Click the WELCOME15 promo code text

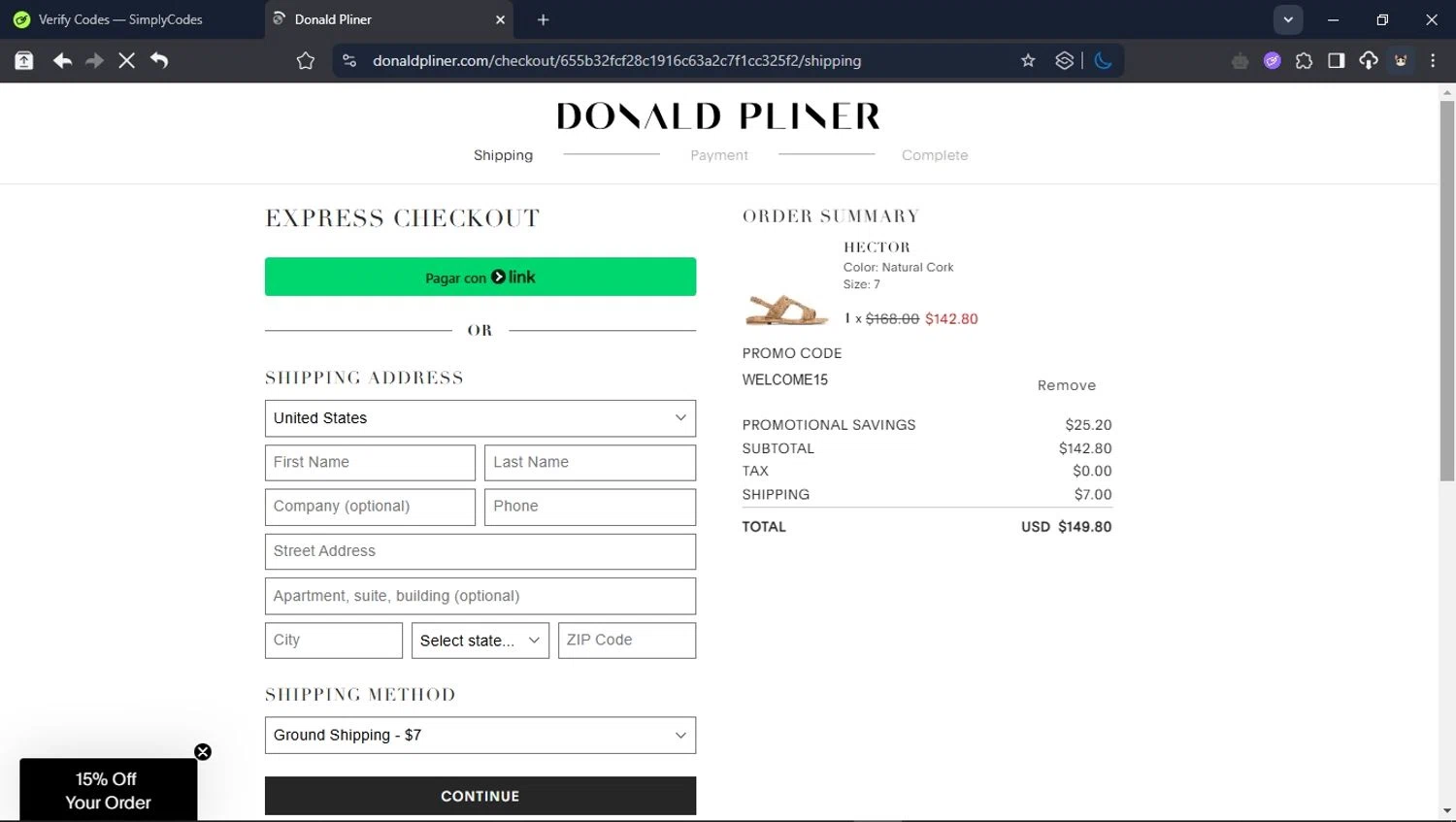(785, 379)
